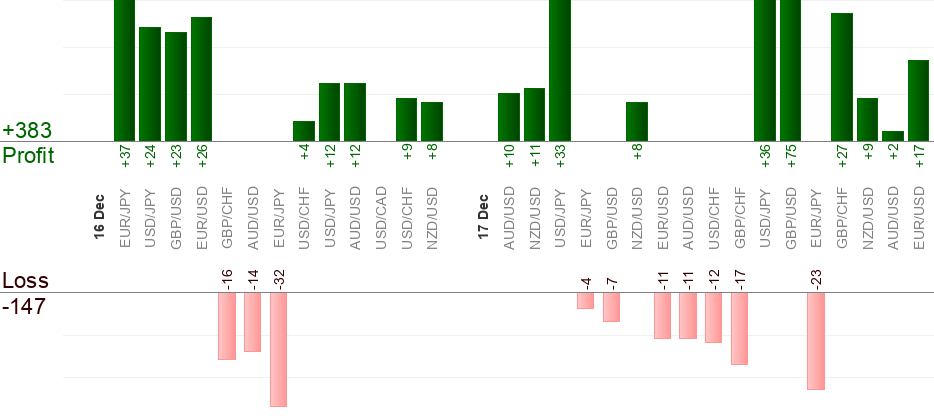
Task: Click the -147 total loss value
Action: tap(26, 306)
